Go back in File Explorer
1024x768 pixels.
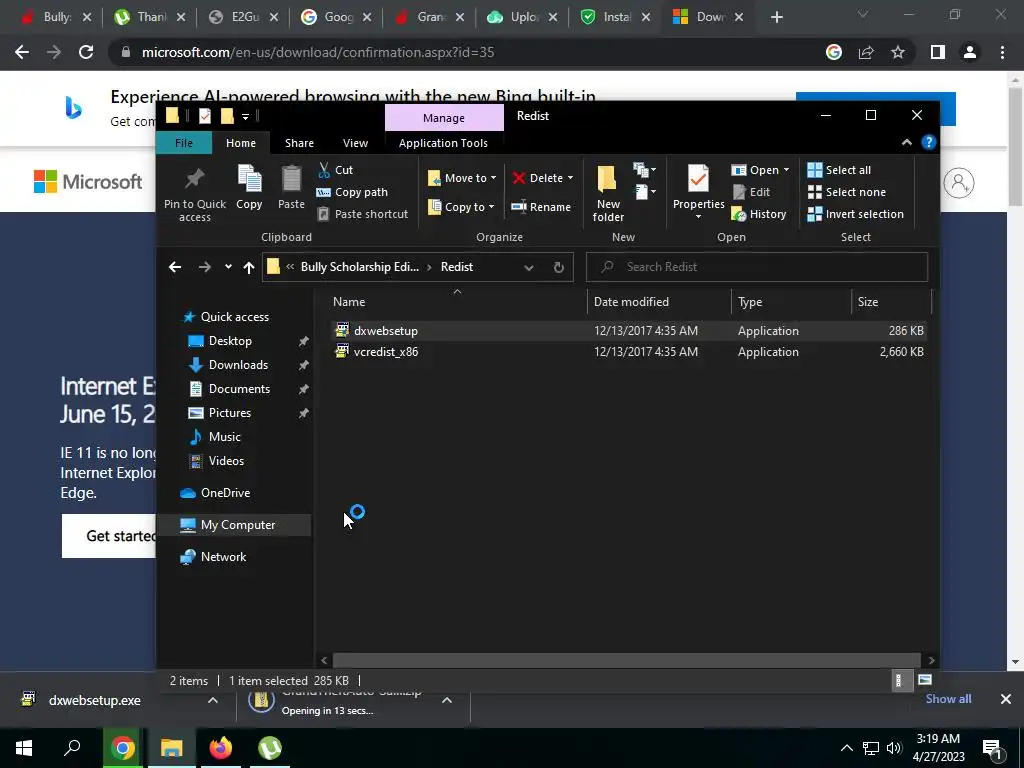175,267
